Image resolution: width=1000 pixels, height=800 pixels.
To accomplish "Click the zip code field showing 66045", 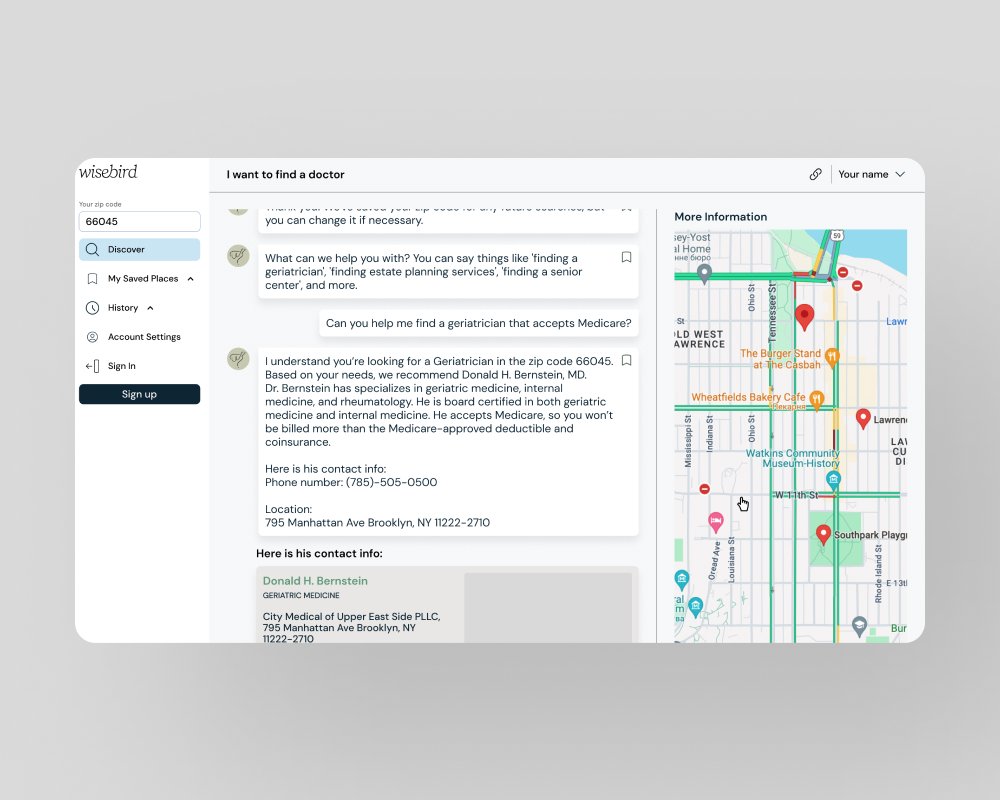I will coord(139,222).
